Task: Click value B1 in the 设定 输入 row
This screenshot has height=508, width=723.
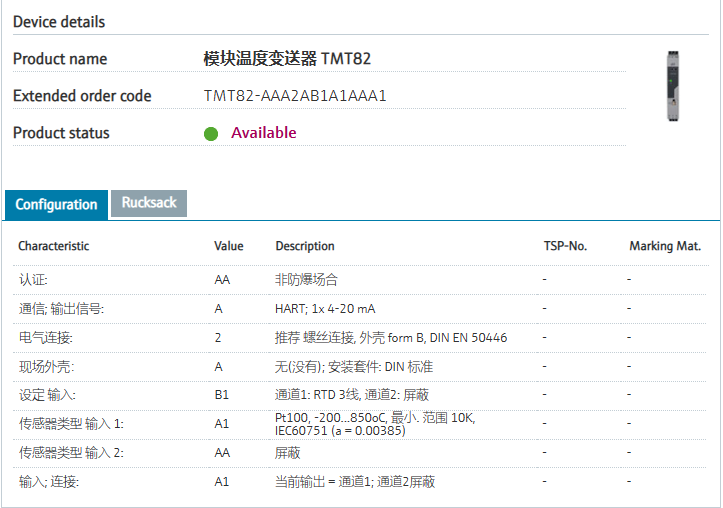Action: [222, 395]
